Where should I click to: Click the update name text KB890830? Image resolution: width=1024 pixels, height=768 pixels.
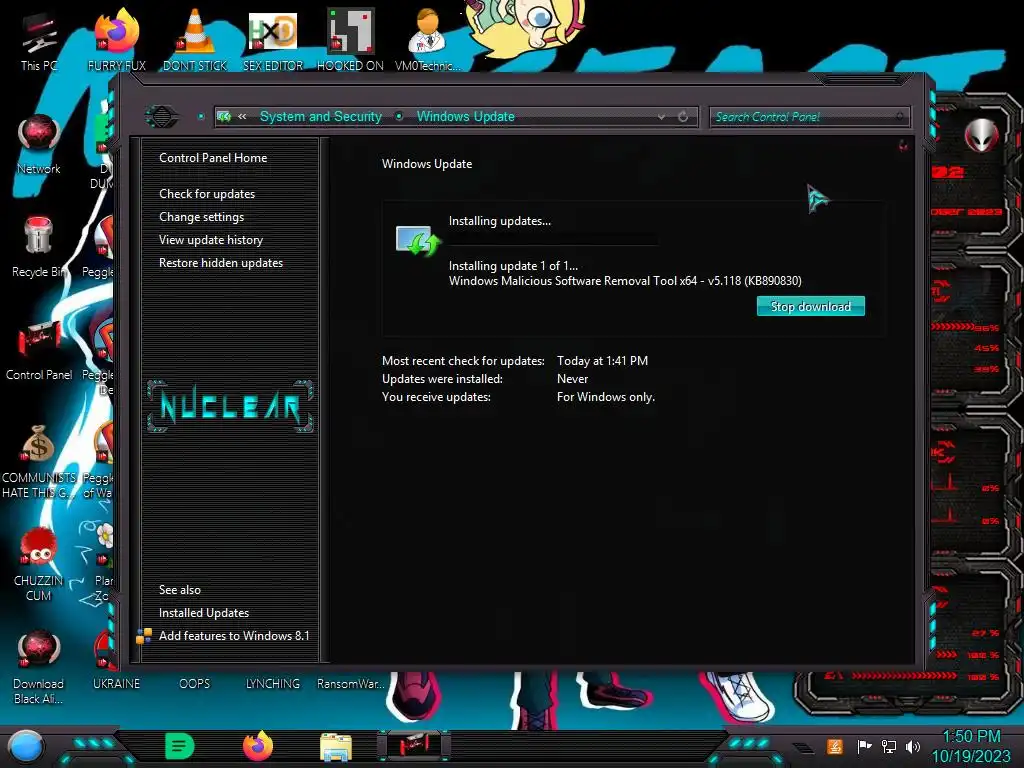coord(625,281)
